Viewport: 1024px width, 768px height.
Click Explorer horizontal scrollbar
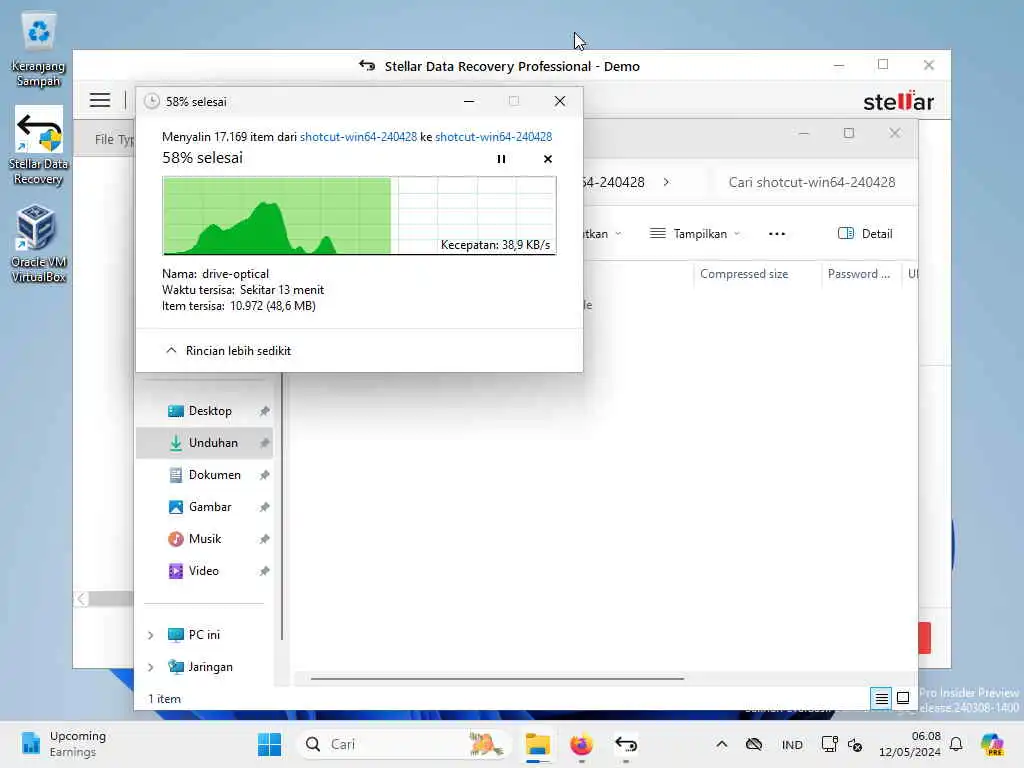[498, 679]
